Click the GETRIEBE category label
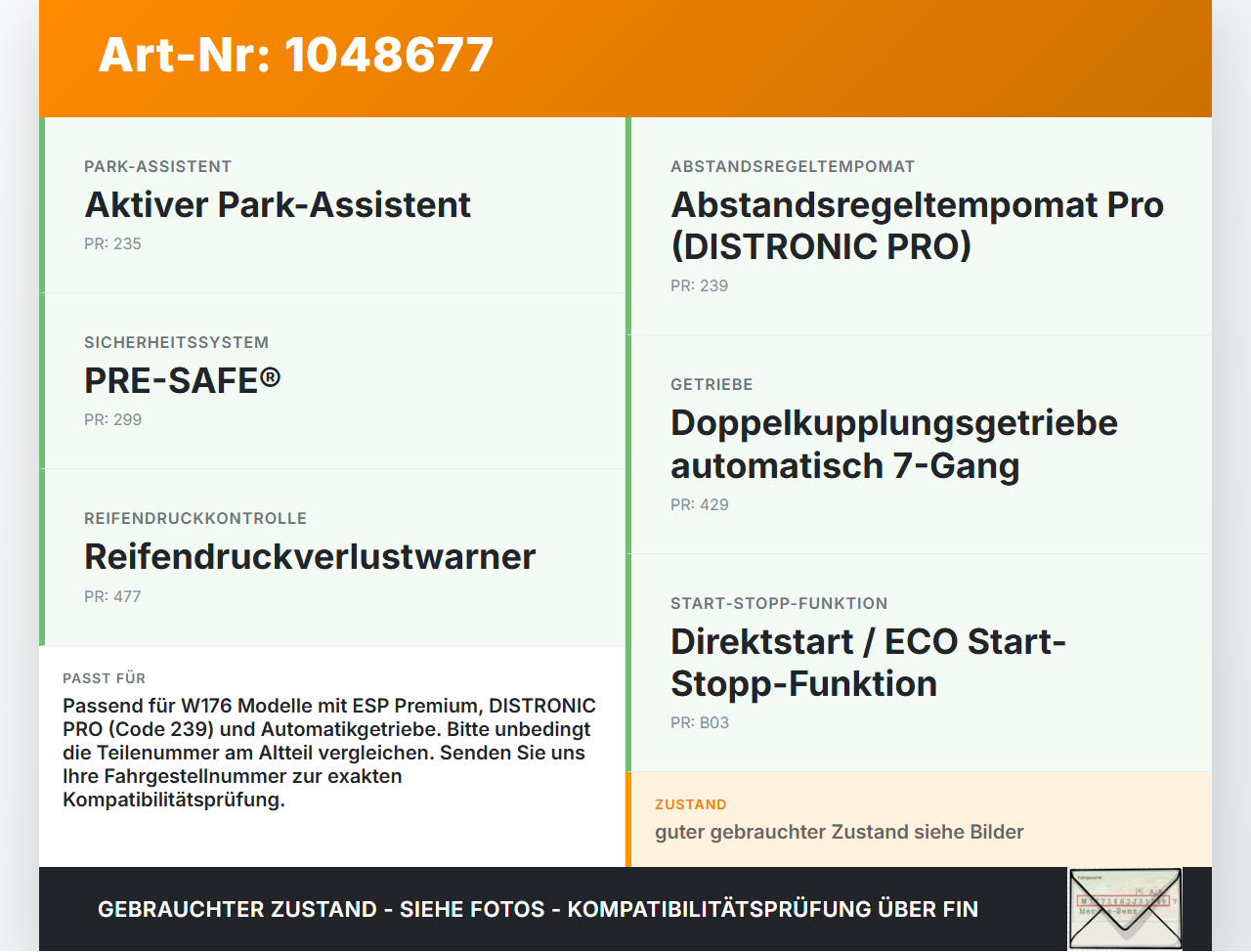1251x952 pixels. click(x=712, y=384)
